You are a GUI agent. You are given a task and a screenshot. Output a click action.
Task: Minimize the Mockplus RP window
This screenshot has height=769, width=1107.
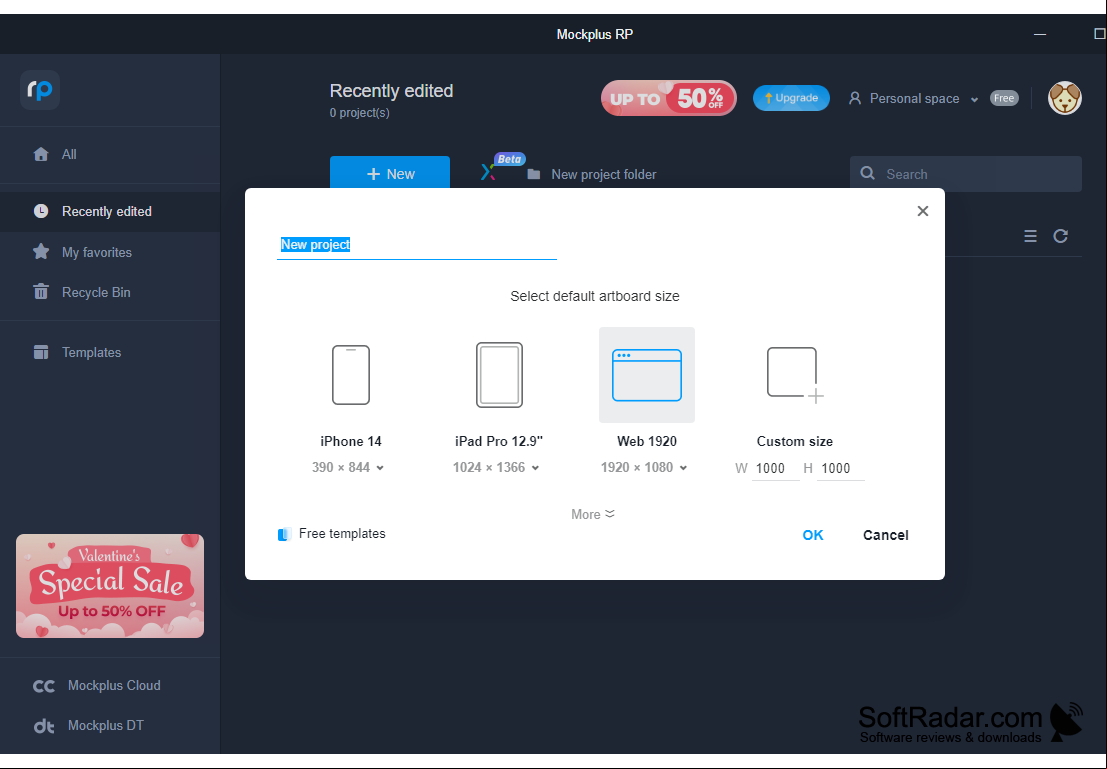point(1039,34)
